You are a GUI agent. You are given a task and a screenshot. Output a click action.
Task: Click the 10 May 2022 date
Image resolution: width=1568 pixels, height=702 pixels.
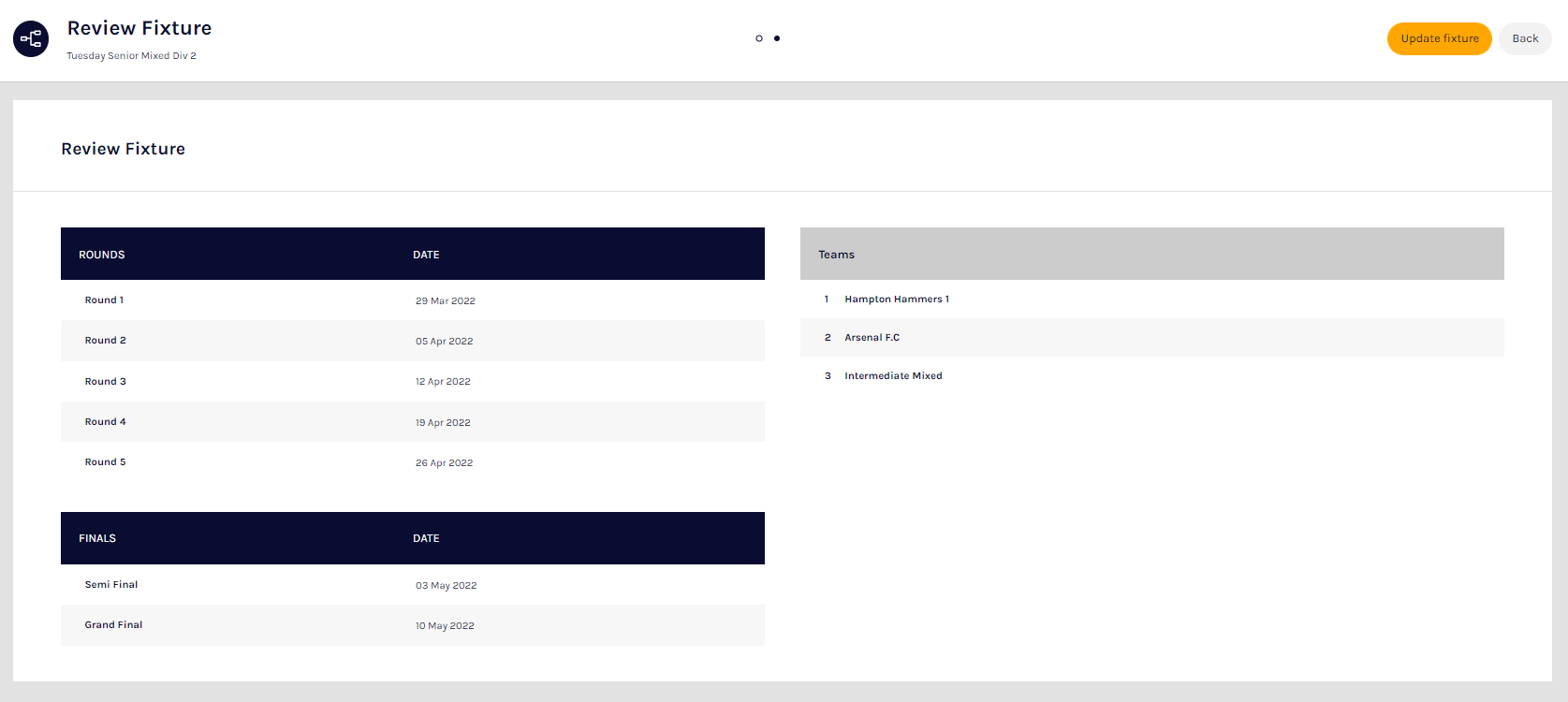[x=445, y=626]
